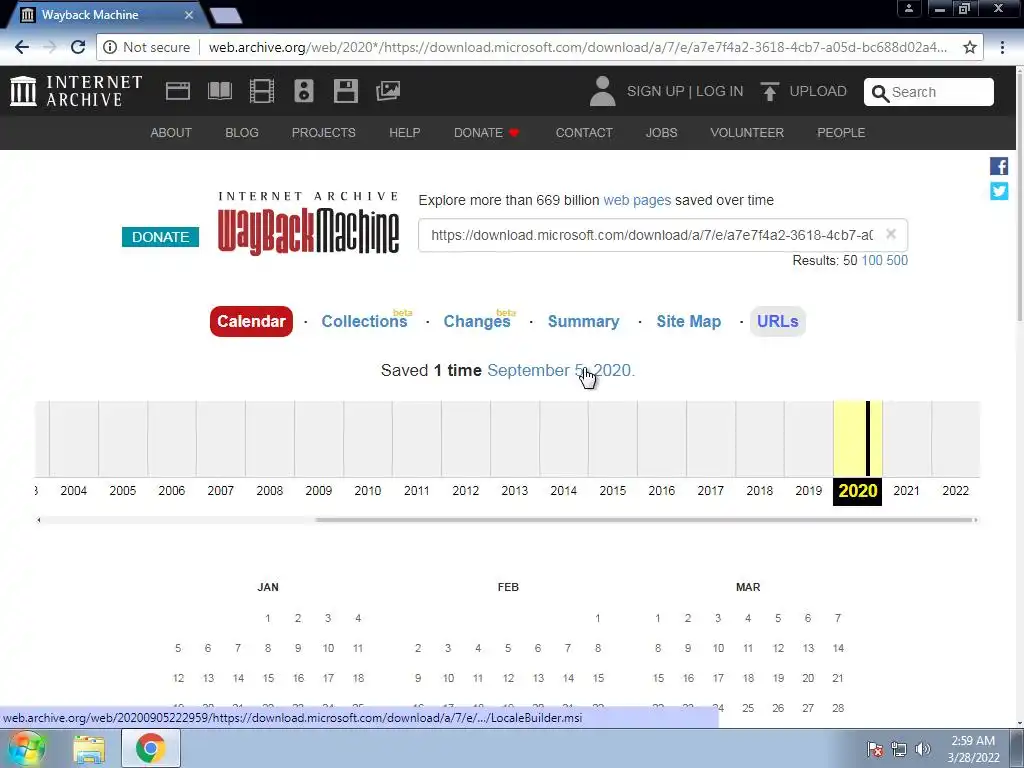The height and width of the screenshot is (768, 1024).
Task: Open Chrome menu three dots
Action: [1002, 47]
